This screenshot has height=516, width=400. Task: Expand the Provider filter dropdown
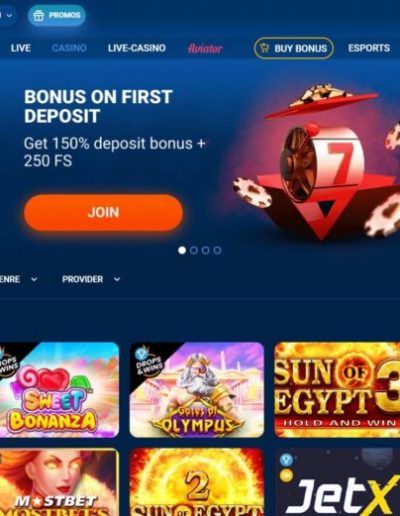(x=91, y=279)
